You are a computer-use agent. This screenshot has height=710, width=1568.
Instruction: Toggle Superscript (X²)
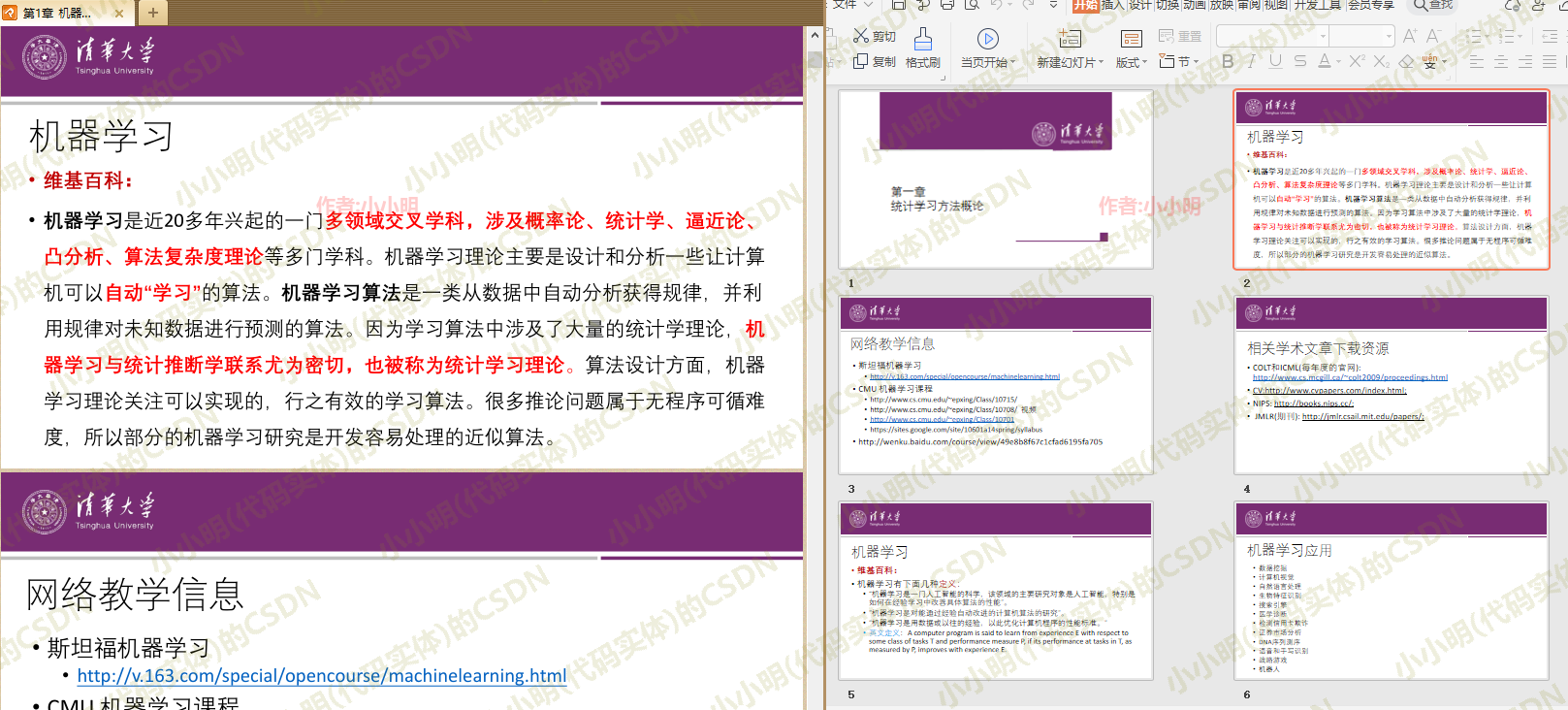pyautogui.click(x=1357, y=61)
